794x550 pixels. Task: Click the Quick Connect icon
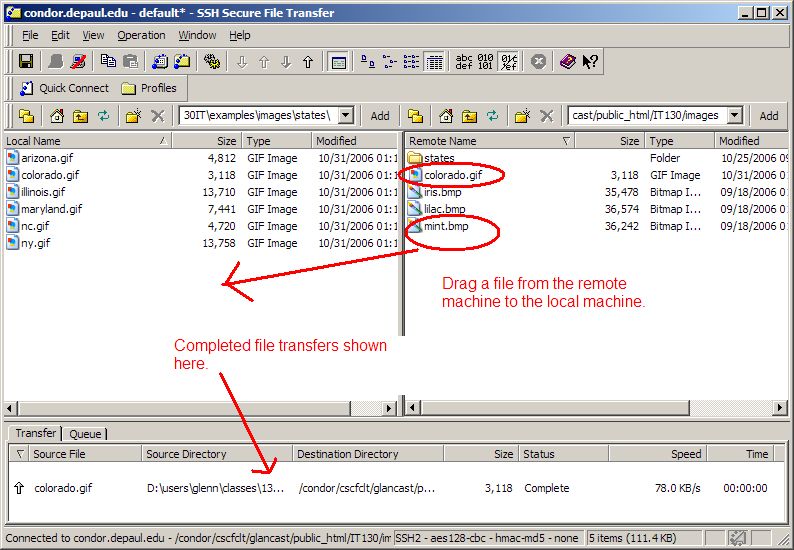(x=26, y=88)
